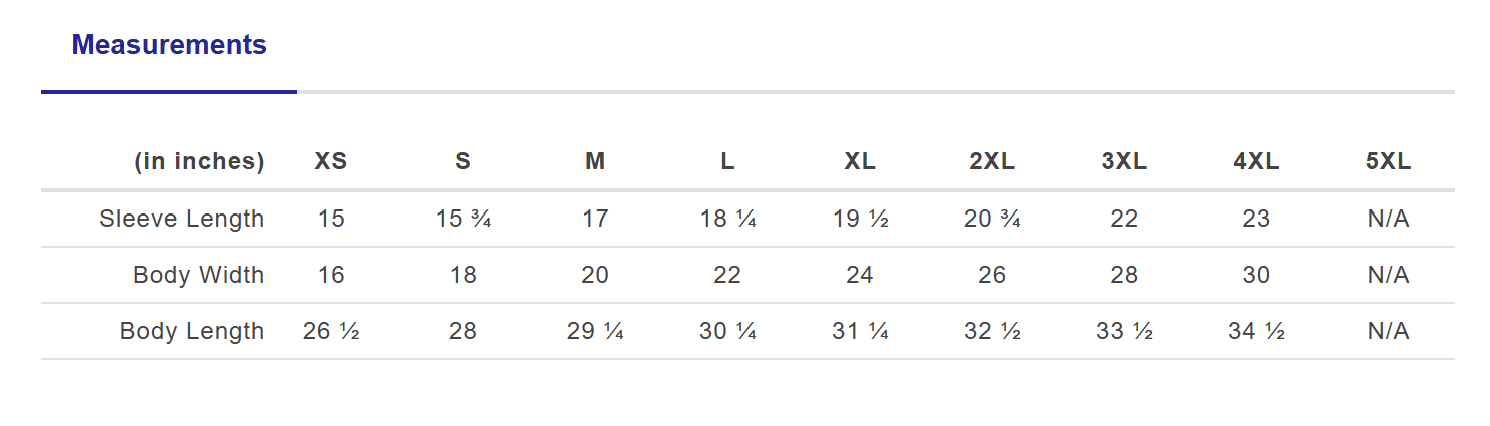Click the Sleeve Length row label

182,219
